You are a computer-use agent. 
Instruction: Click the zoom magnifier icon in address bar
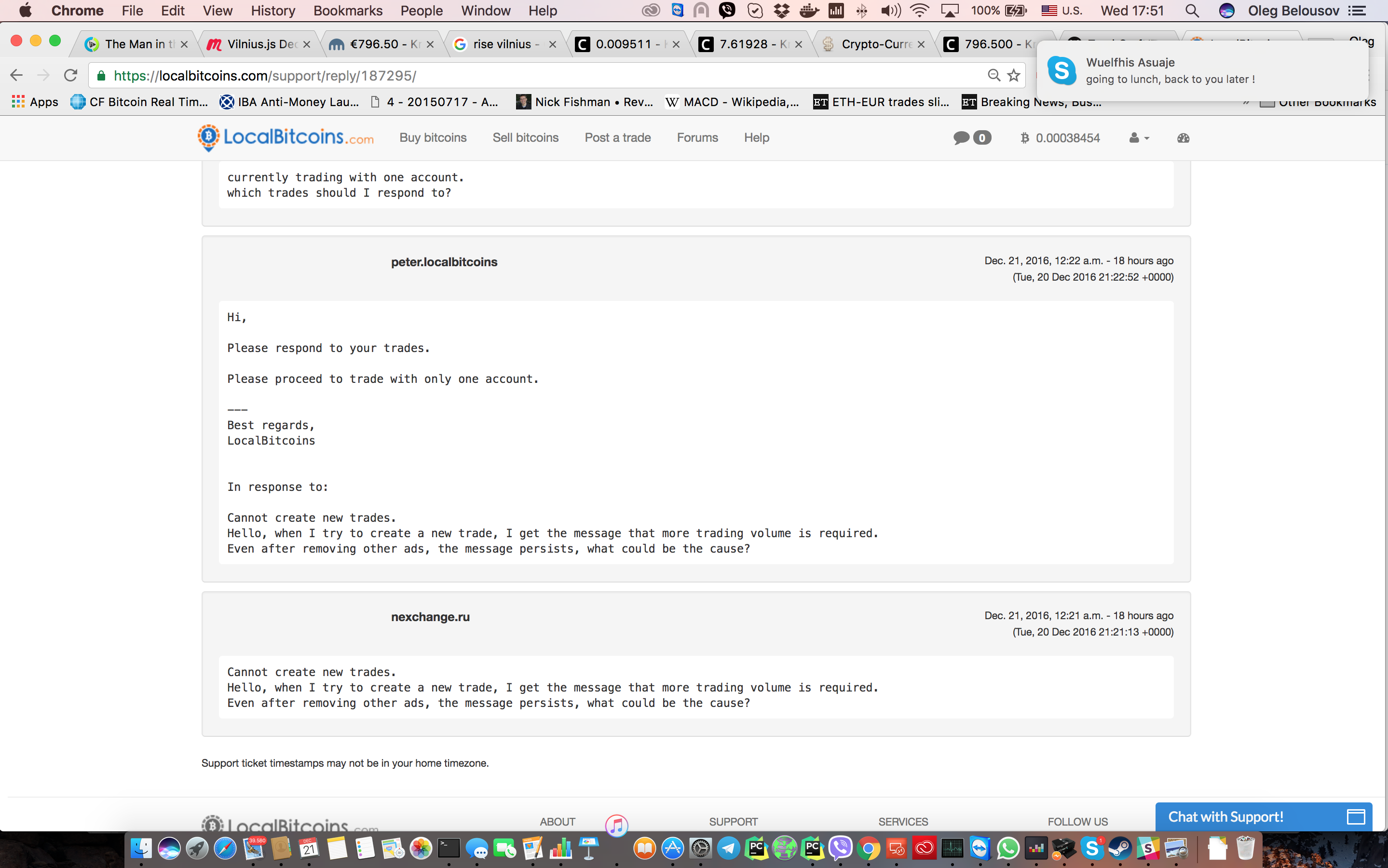click(x=993, y=75)
